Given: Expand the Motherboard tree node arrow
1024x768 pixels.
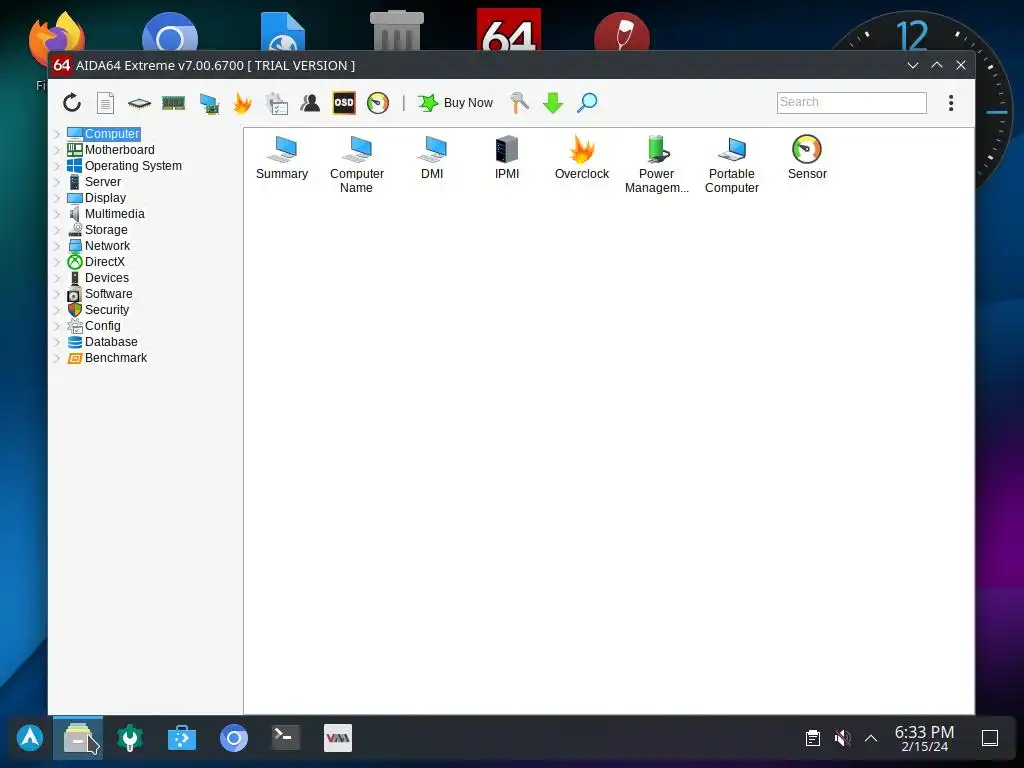Looking at the screenshot, I should click(57, 150).
